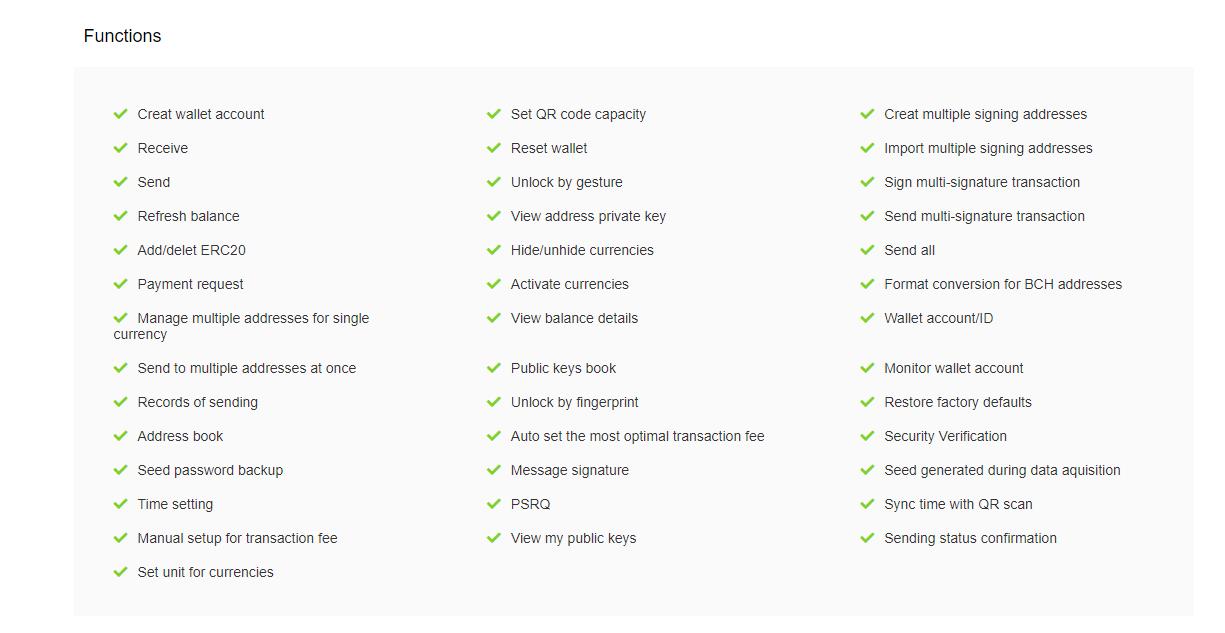Click the check icon beside Security Verification

point(867,436)
